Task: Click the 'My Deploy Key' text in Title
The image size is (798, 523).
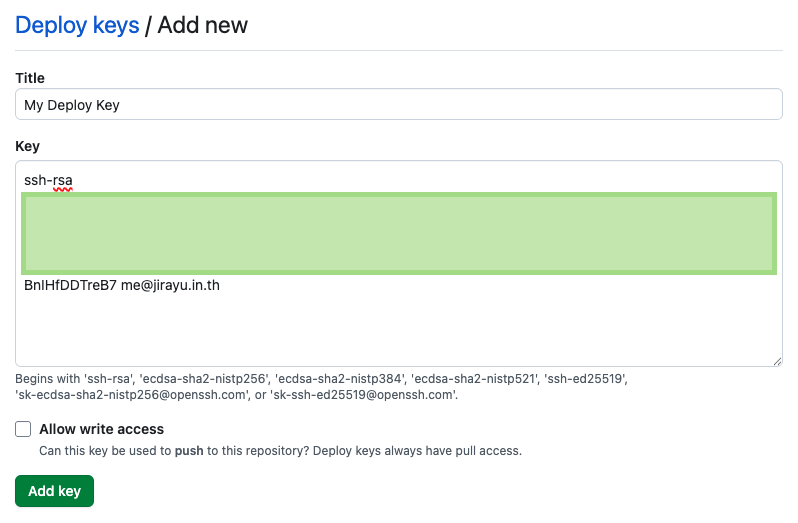Action: [72, 105]
